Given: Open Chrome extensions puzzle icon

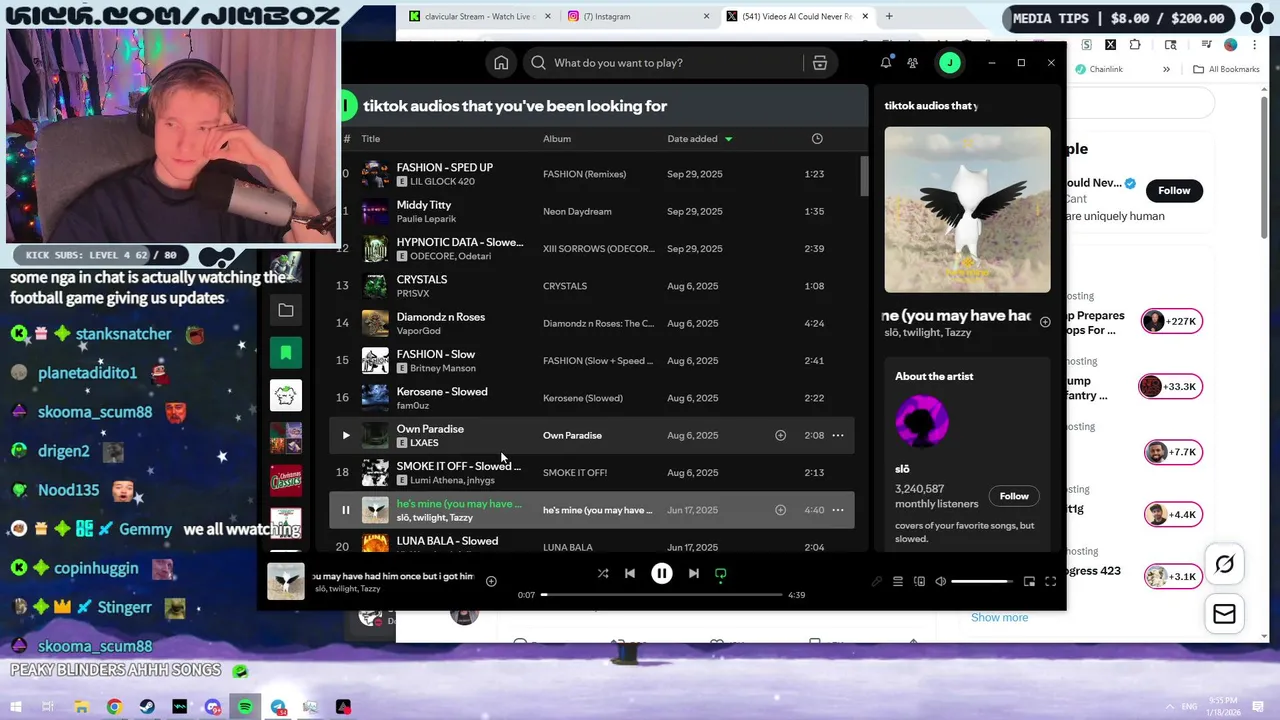Looking at the screenshot, I should pos(1135,45).
